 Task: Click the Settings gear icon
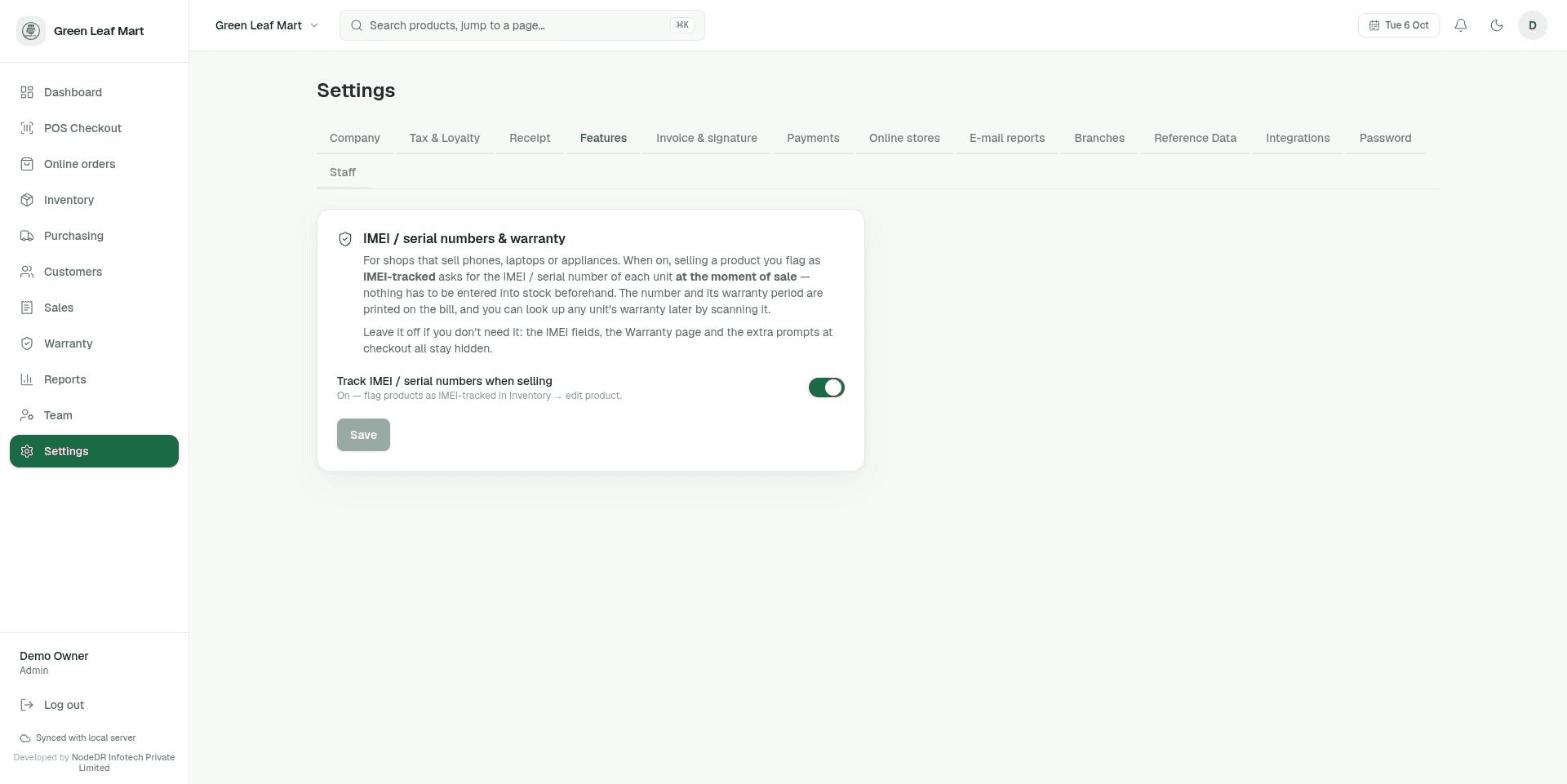(x=27, y=451)
